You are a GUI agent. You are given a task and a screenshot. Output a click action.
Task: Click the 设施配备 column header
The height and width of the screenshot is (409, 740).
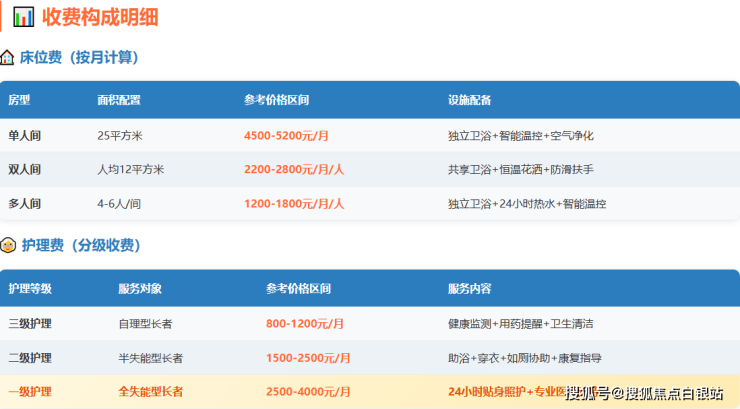coord(470,100)
